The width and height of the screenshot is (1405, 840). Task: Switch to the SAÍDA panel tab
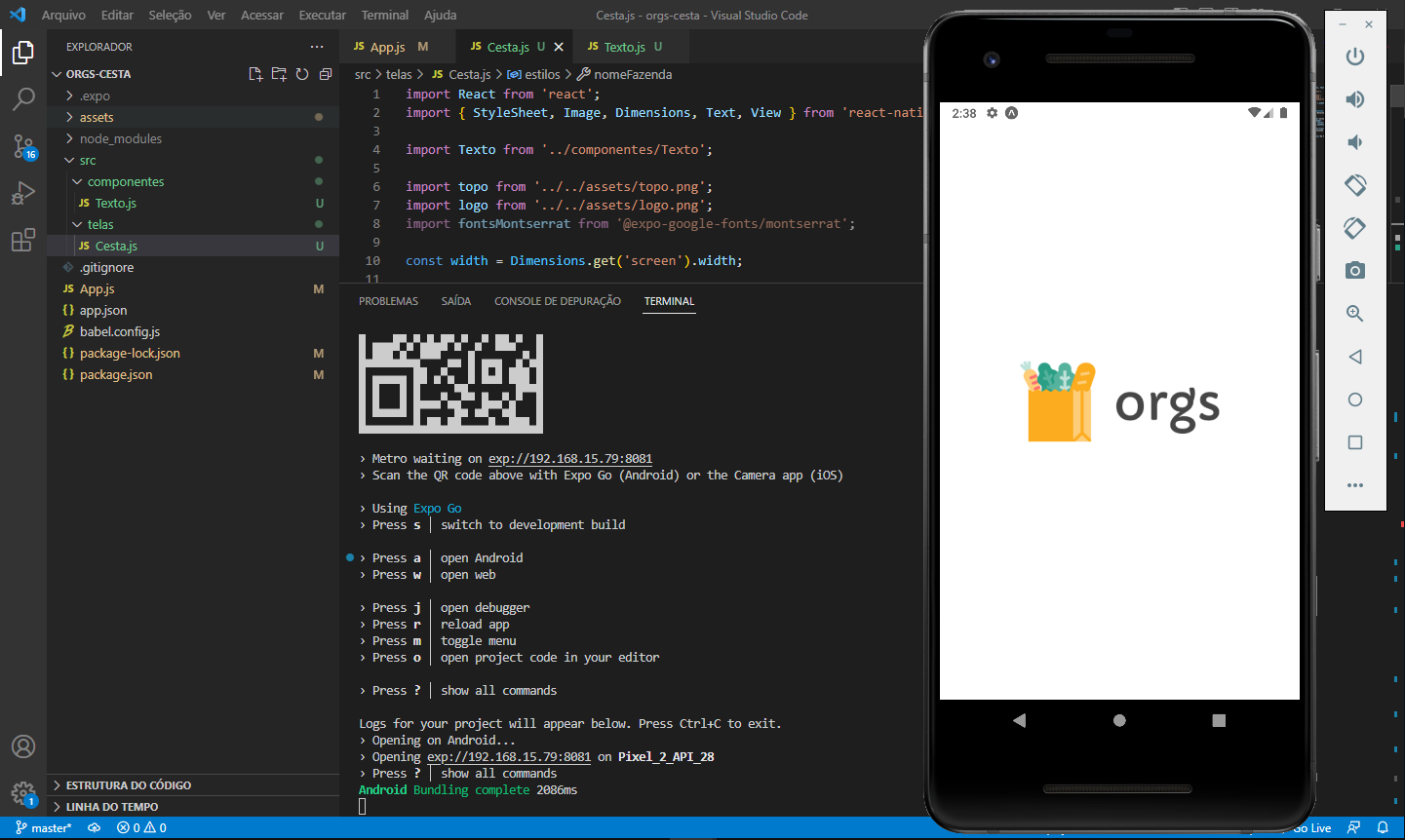pyautogui.click(x=455, y=301)
